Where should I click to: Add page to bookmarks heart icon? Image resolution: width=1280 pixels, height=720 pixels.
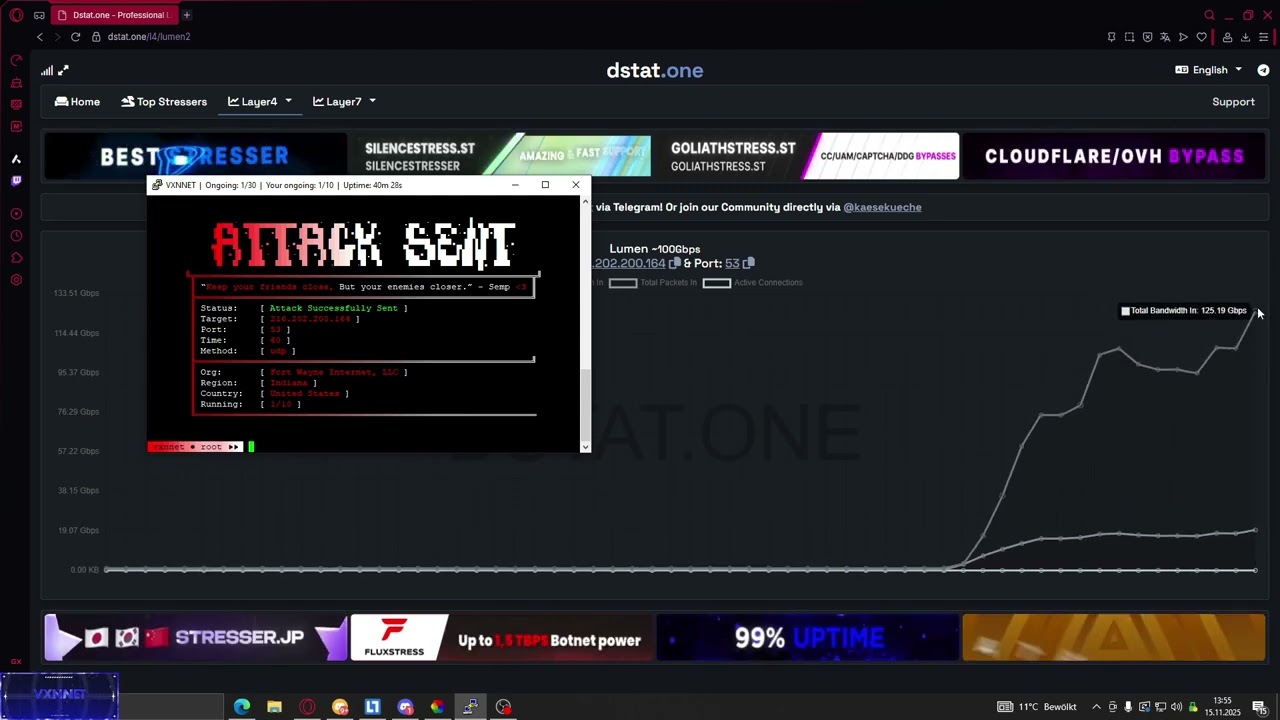(1201, 37)
